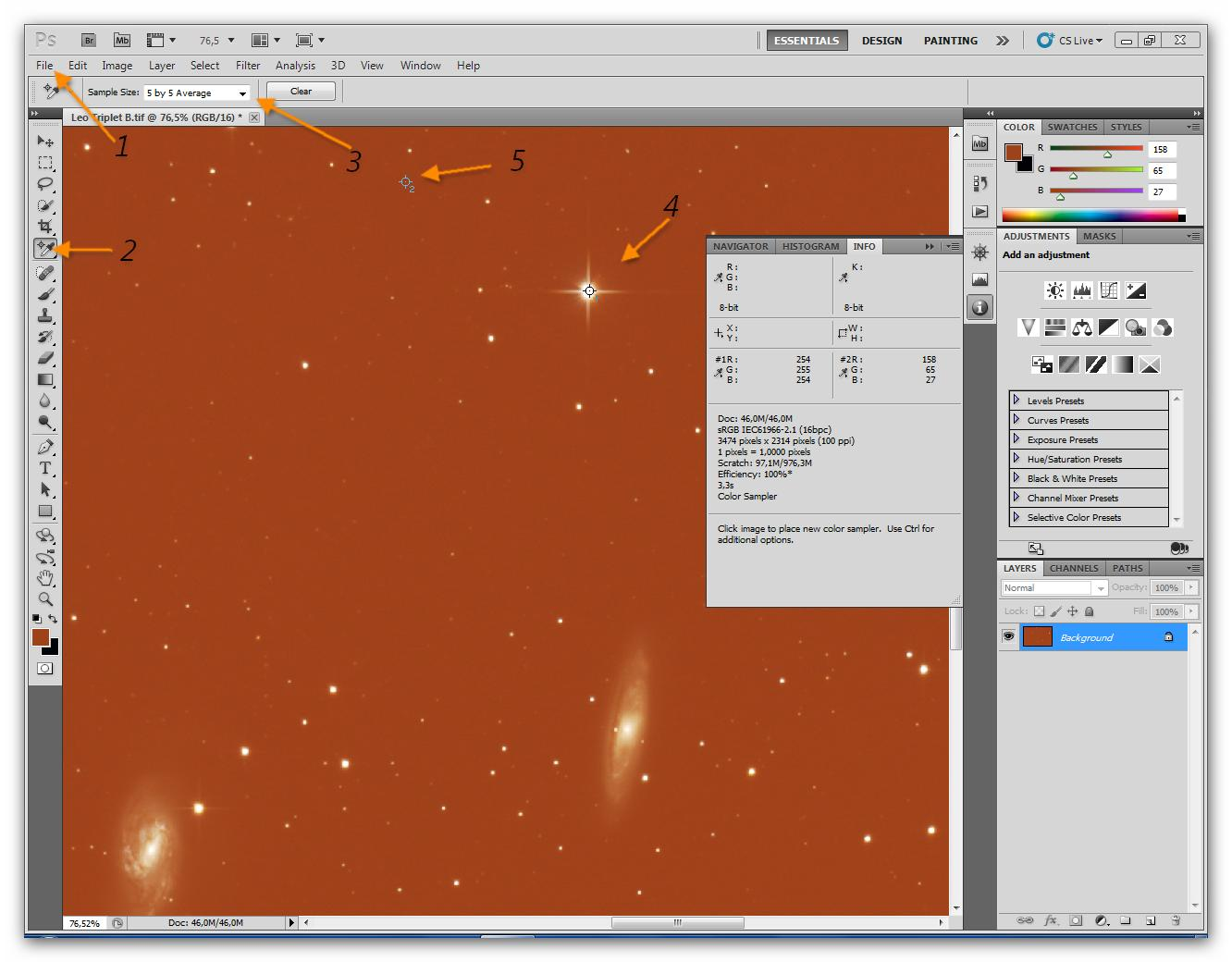Select the Clone Stamp tool
The height and width of the screenshot is (962, 1232).
point(44,315)
